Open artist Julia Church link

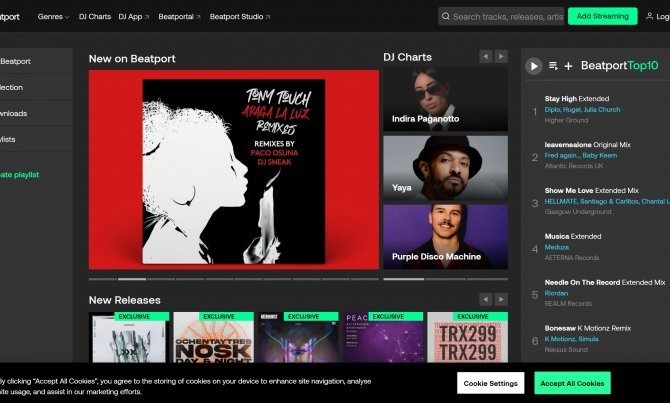click(x=602, y=109)
